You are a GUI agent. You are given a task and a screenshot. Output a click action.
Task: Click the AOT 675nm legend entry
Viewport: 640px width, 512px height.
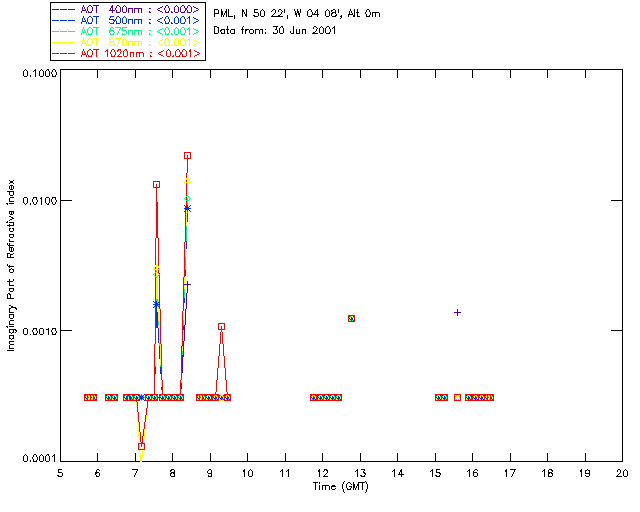click(126, 31)
